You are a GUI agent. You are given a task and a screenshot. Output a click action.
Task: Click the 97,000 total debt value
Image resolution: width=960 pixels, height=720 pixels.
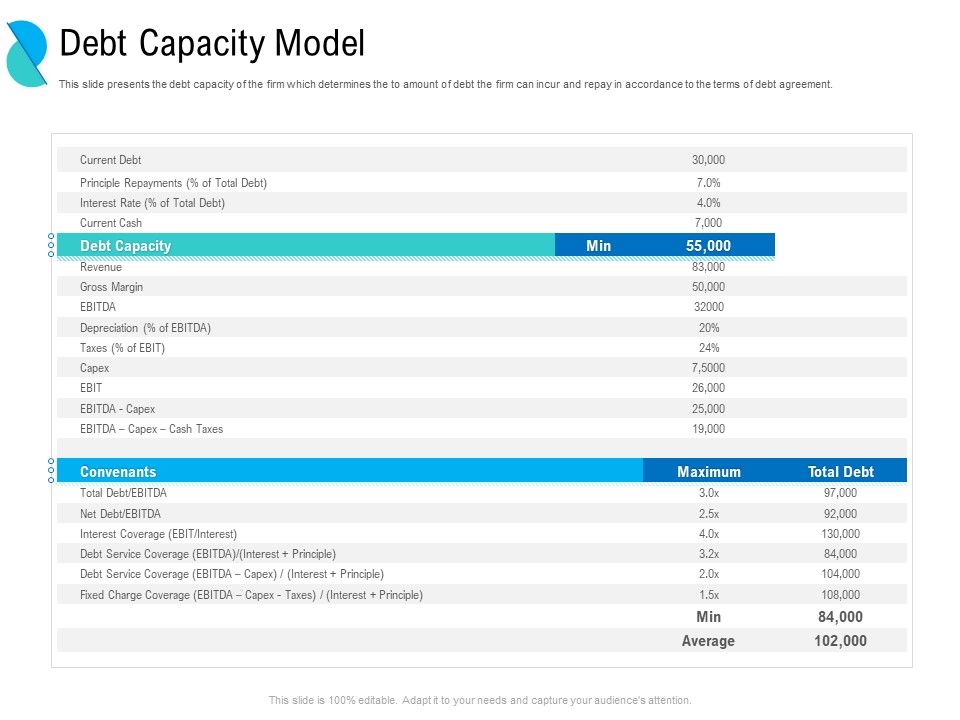tap(841, 493)
